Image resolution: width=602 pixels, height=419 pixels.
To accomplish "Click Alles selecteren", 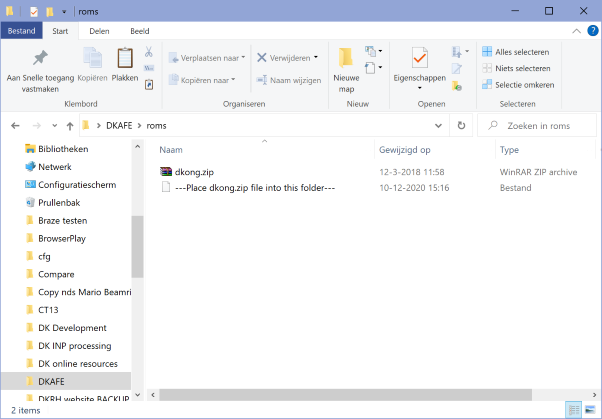I will point(516,51).
